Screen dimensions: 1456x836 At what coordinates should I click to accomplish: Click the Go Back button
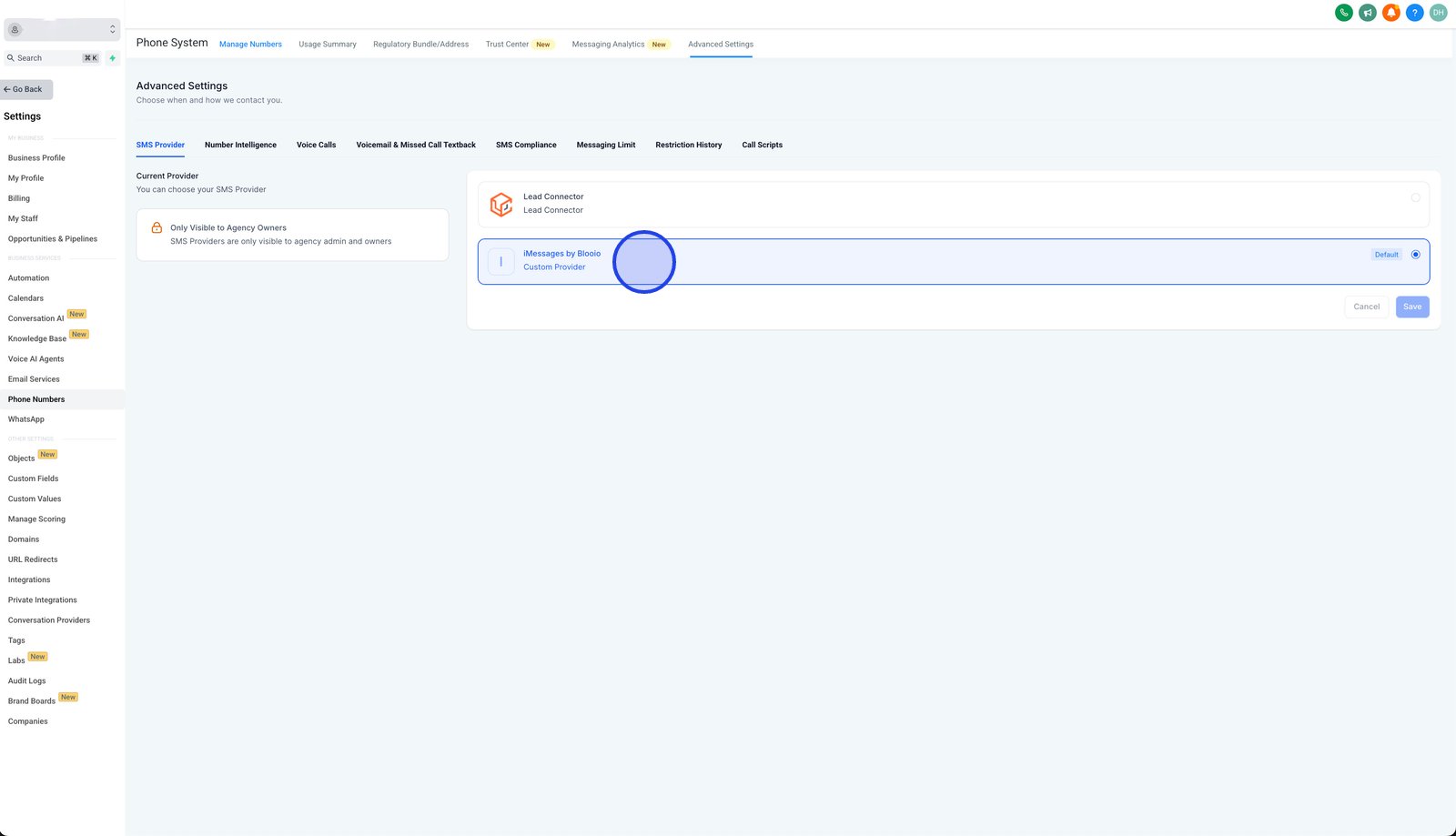tap(26, 89)
